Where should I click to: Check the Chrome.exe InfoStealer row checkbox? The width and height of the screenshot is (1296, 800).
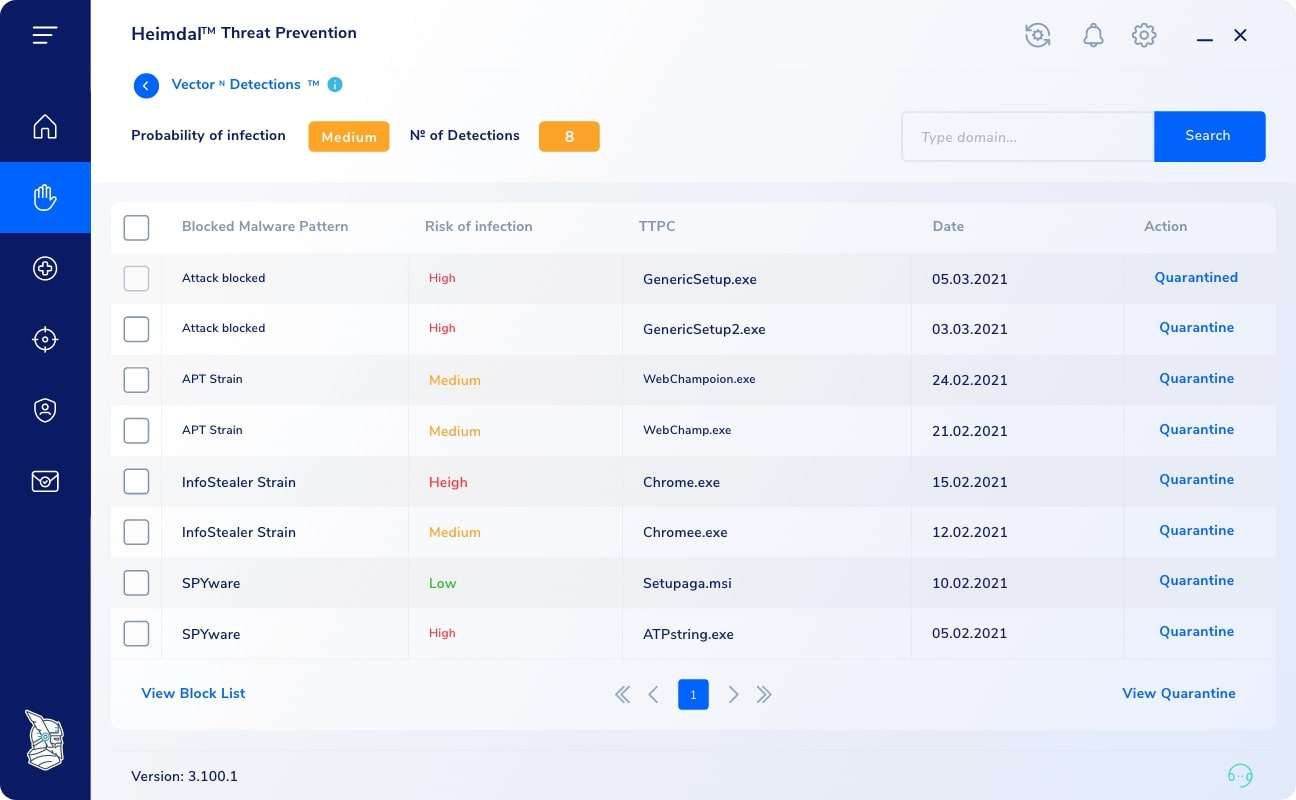pos(136,481)
